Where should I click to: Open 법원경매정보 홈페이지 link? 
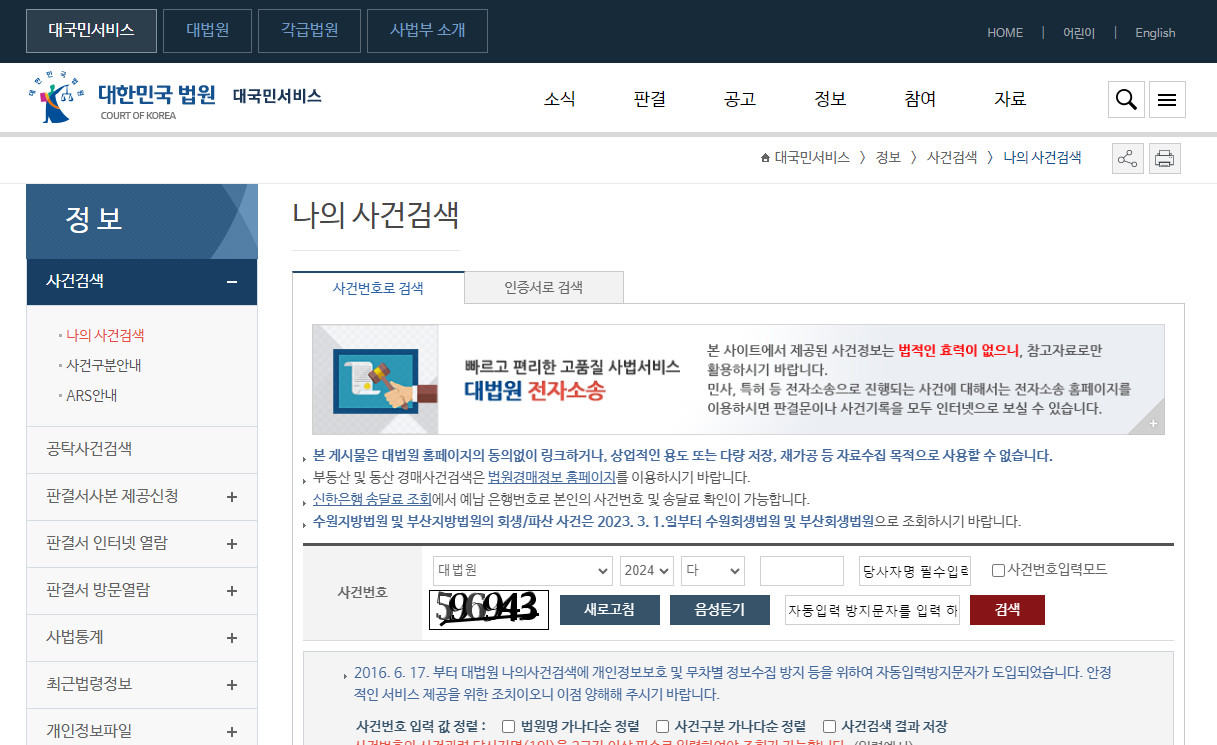tap(551, 477)
